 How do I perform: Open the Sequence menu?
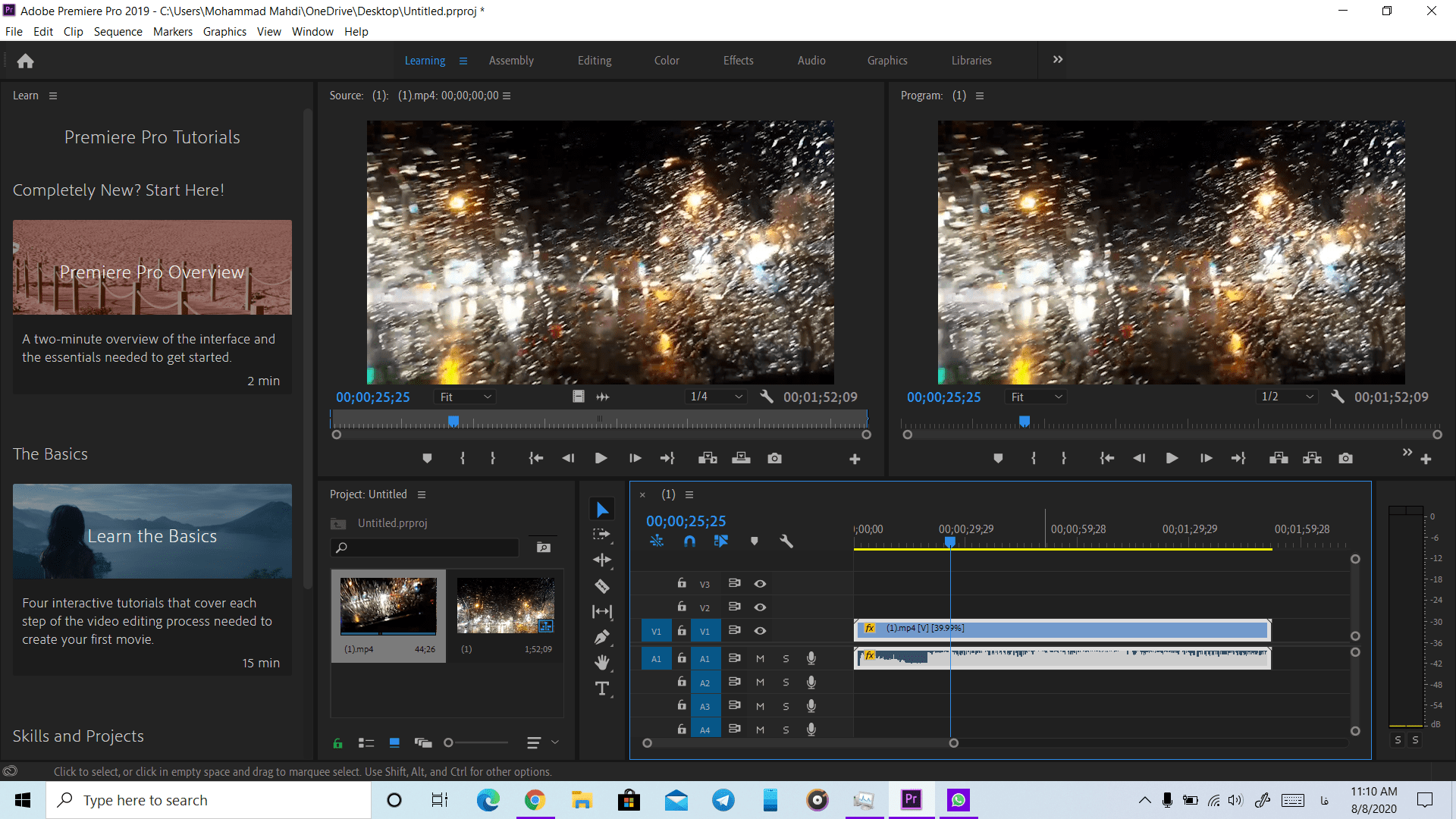tap(118, 31)
